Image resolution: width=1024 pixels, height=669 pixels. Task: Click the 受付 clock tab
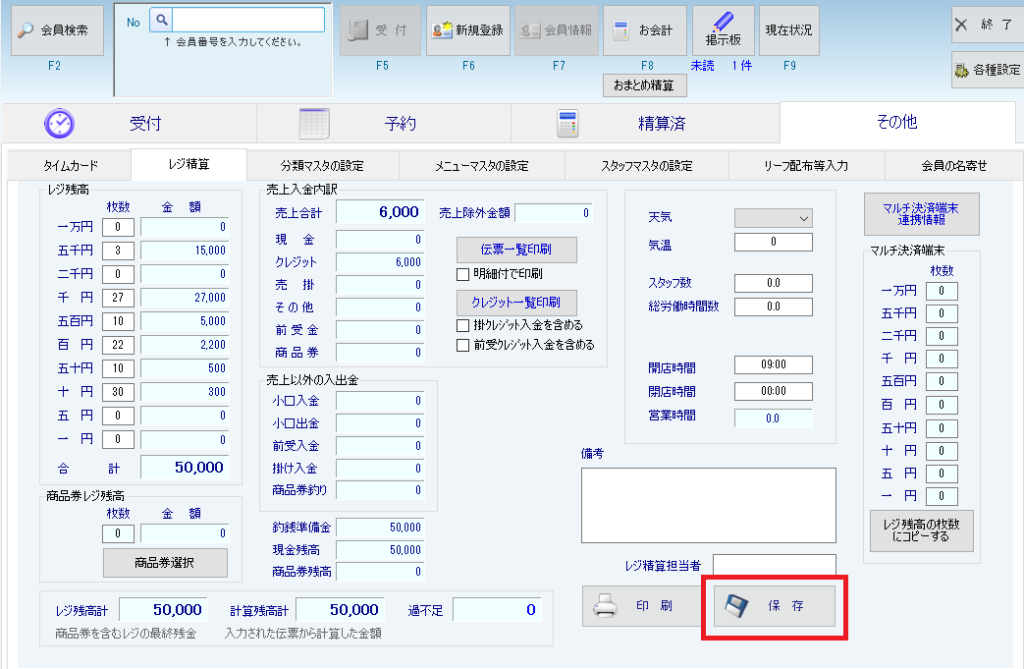tap(128, 123)
